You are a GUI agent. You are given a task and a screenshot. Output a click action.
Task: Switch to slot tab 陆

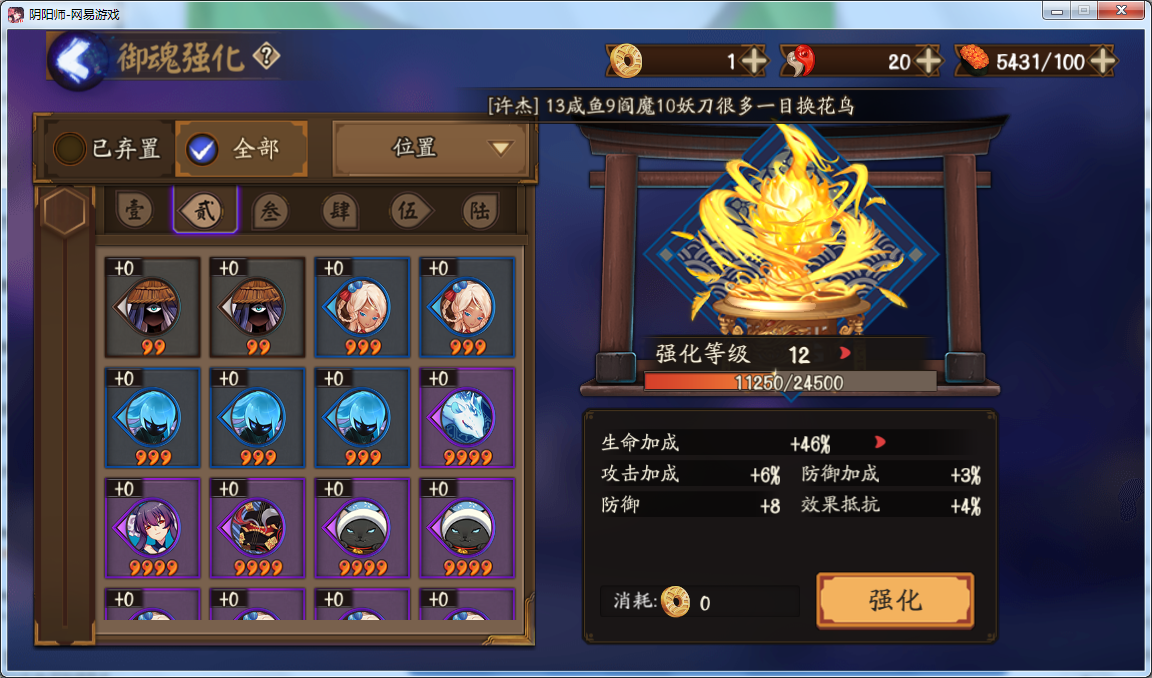pos(480,212)
